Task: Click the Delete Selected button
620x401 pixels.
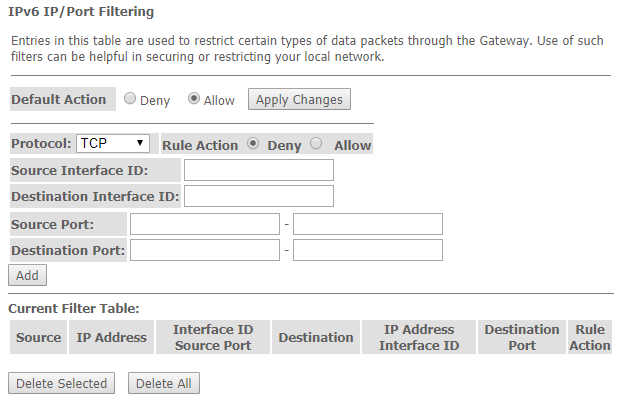Action: (x=61, y=384)
